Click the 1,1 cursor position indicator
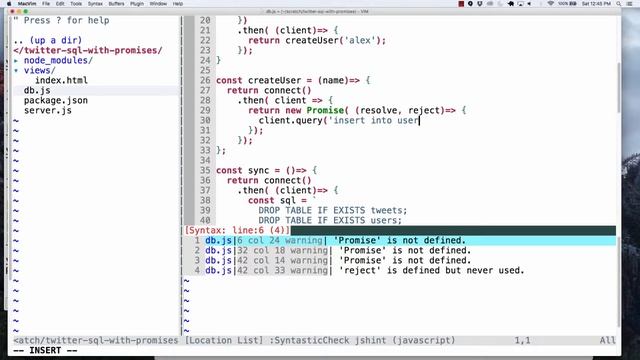This screenshot has width=640, height=360. click(522, 340)
